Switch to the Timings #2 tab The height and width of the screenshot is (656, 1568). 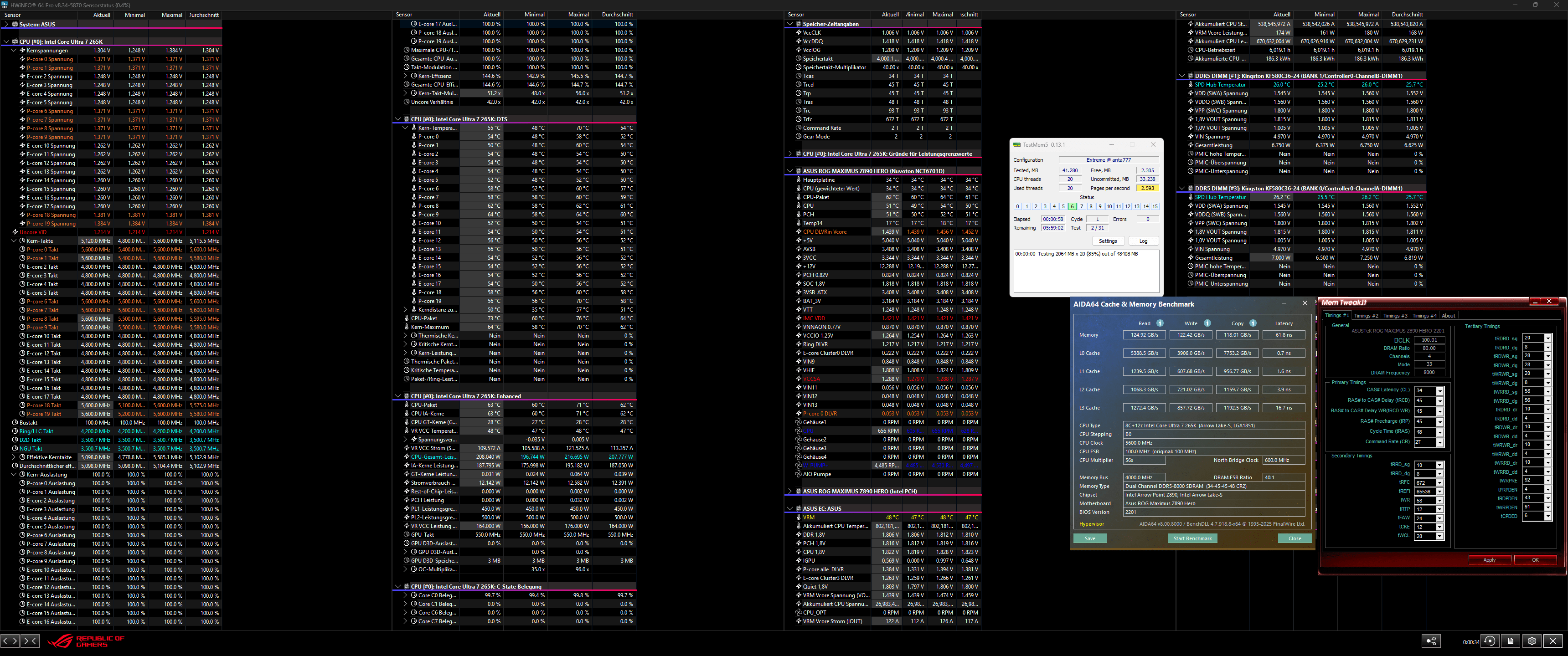point(1366,316)
